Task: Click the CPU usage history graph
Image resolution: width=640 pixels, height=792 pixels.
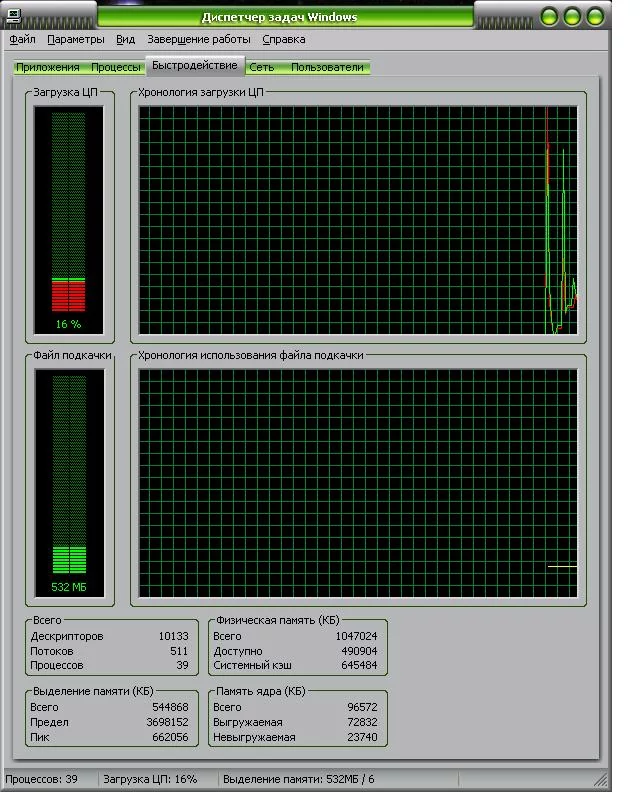Action: [x=358, y=220]
